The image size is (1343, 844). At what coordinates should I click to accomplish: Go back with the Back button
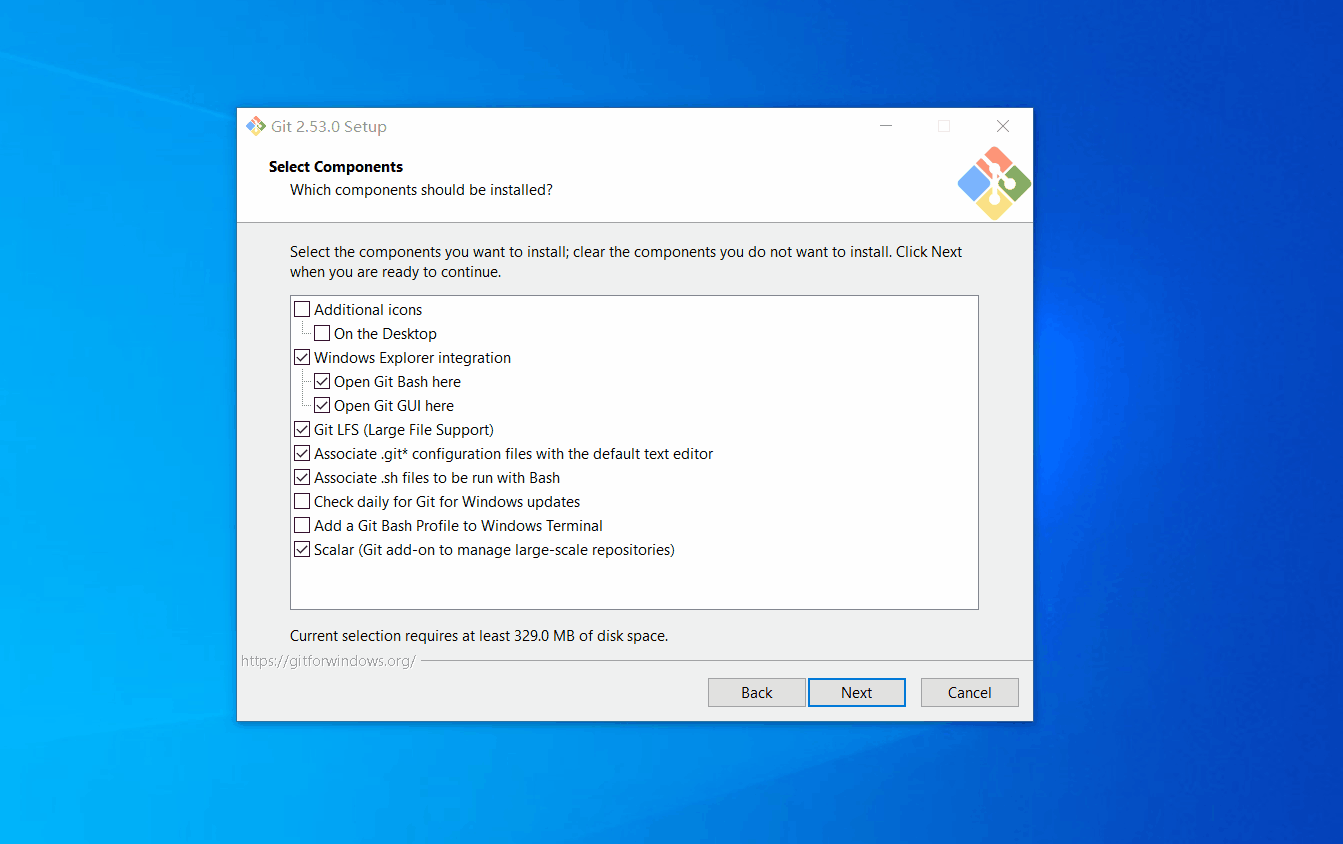pyautogui.click(x=757, y=693)
